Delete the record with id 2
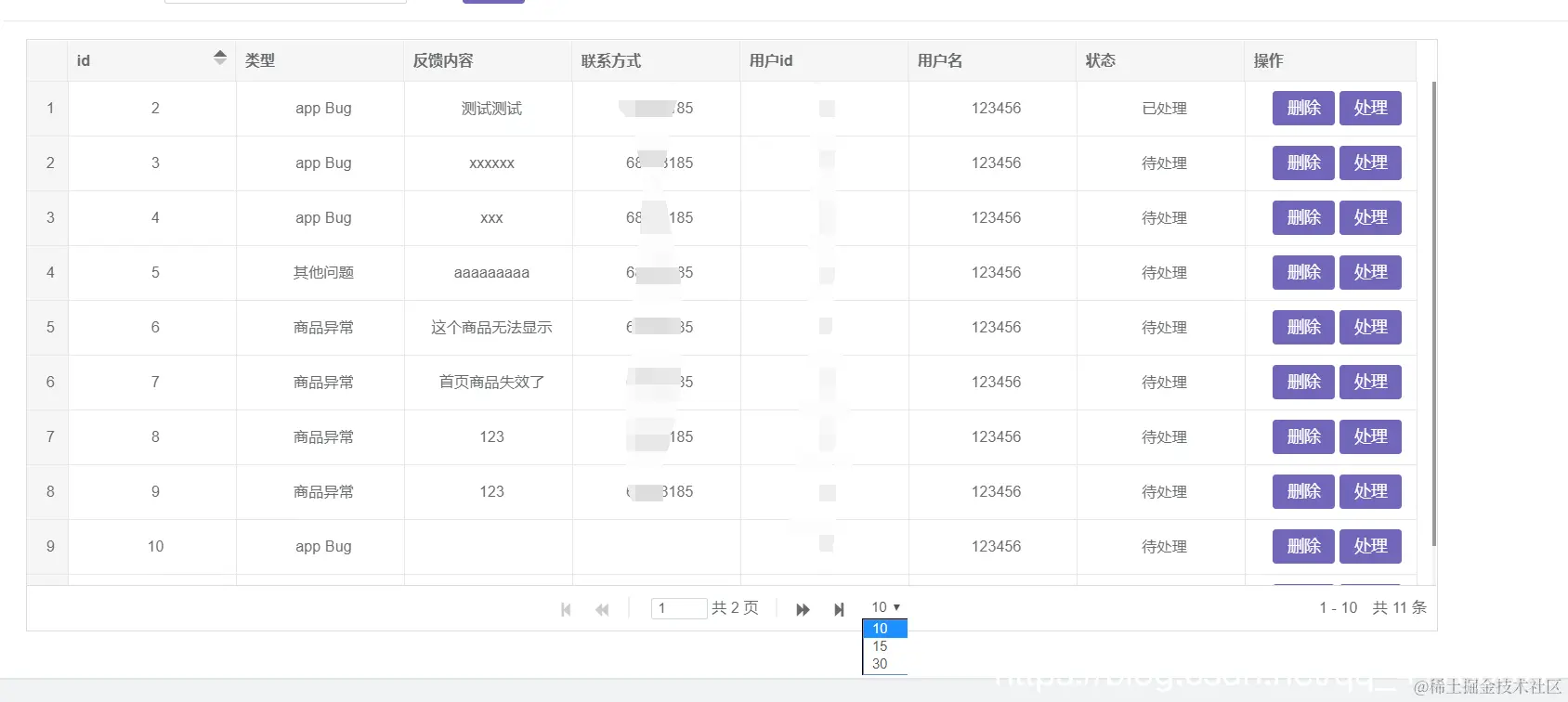Screen dimensions: 1568x702 pyautogui.click(x=1303, y=108)
